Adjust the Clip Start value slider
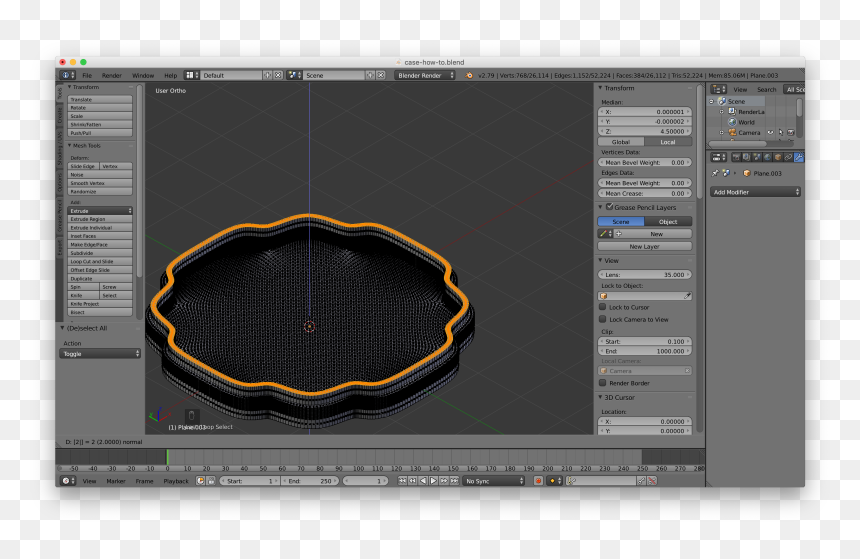860x559 pixels. coord(644,341)
